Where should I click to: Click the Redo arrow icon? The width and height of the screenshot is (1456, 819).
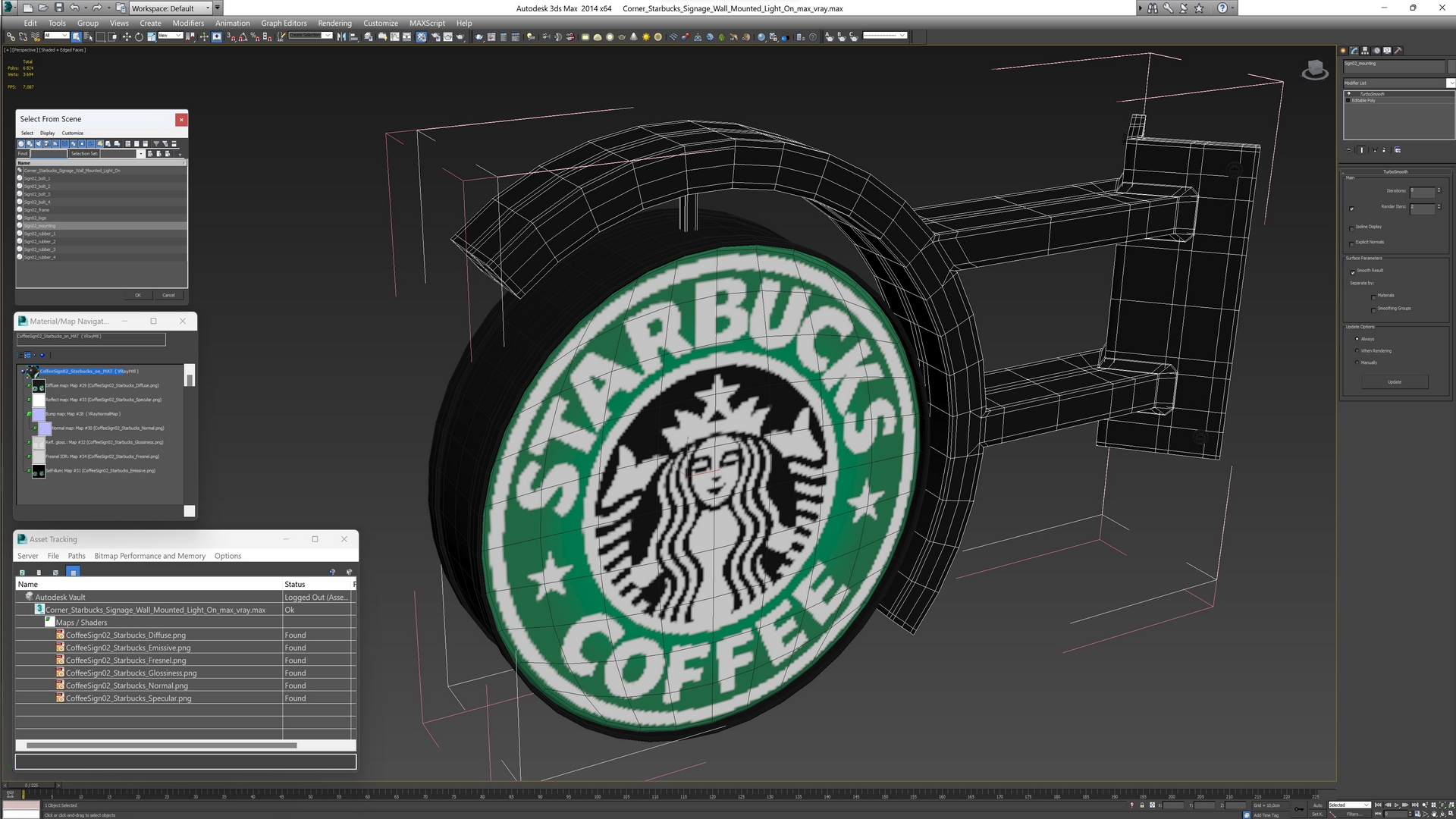click(x=96, y=8)
